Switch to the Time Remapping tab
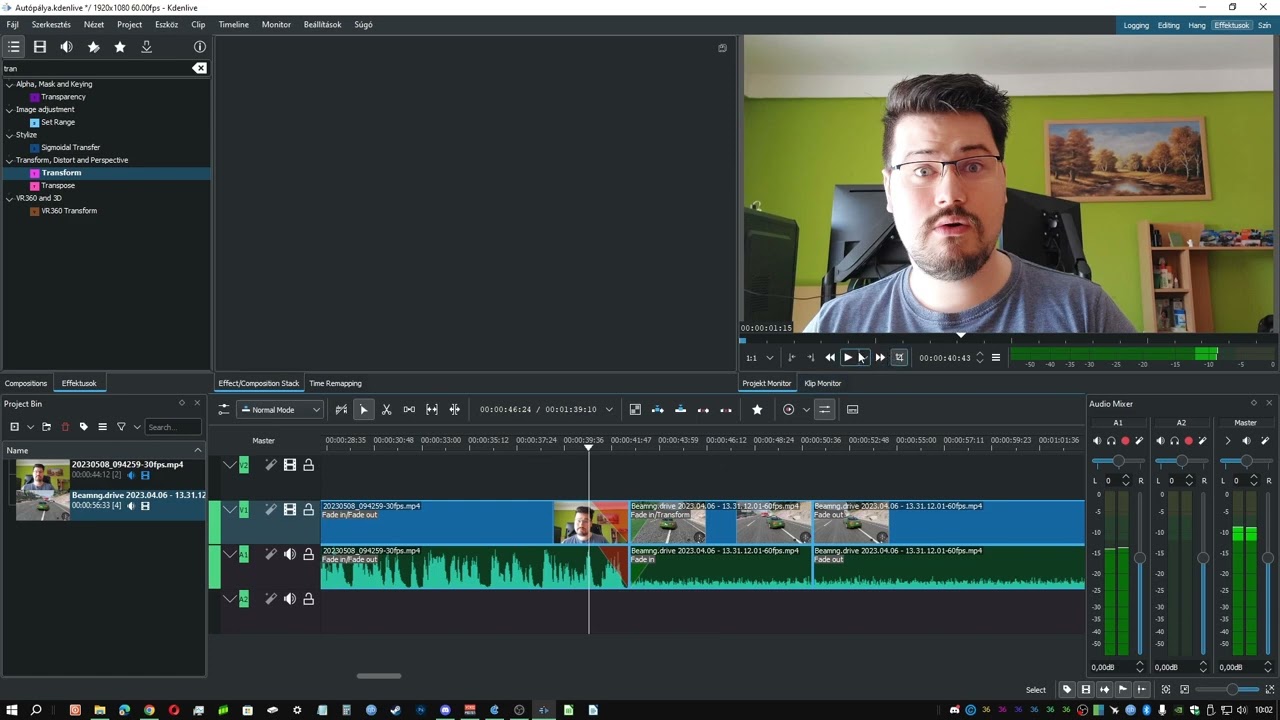 (x=335, y=383)
